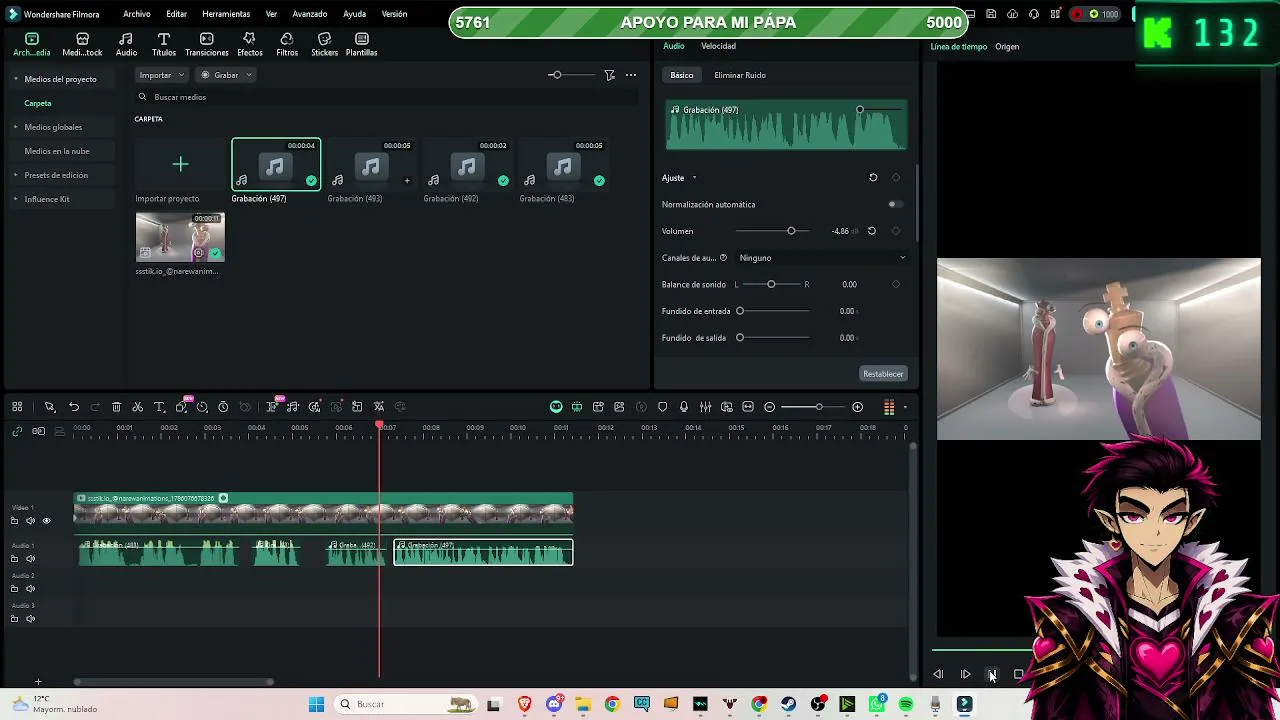Open the Transiciones panel
Image resolution: width=1280 pixels, height=720 pixels.
pos(207,44)
